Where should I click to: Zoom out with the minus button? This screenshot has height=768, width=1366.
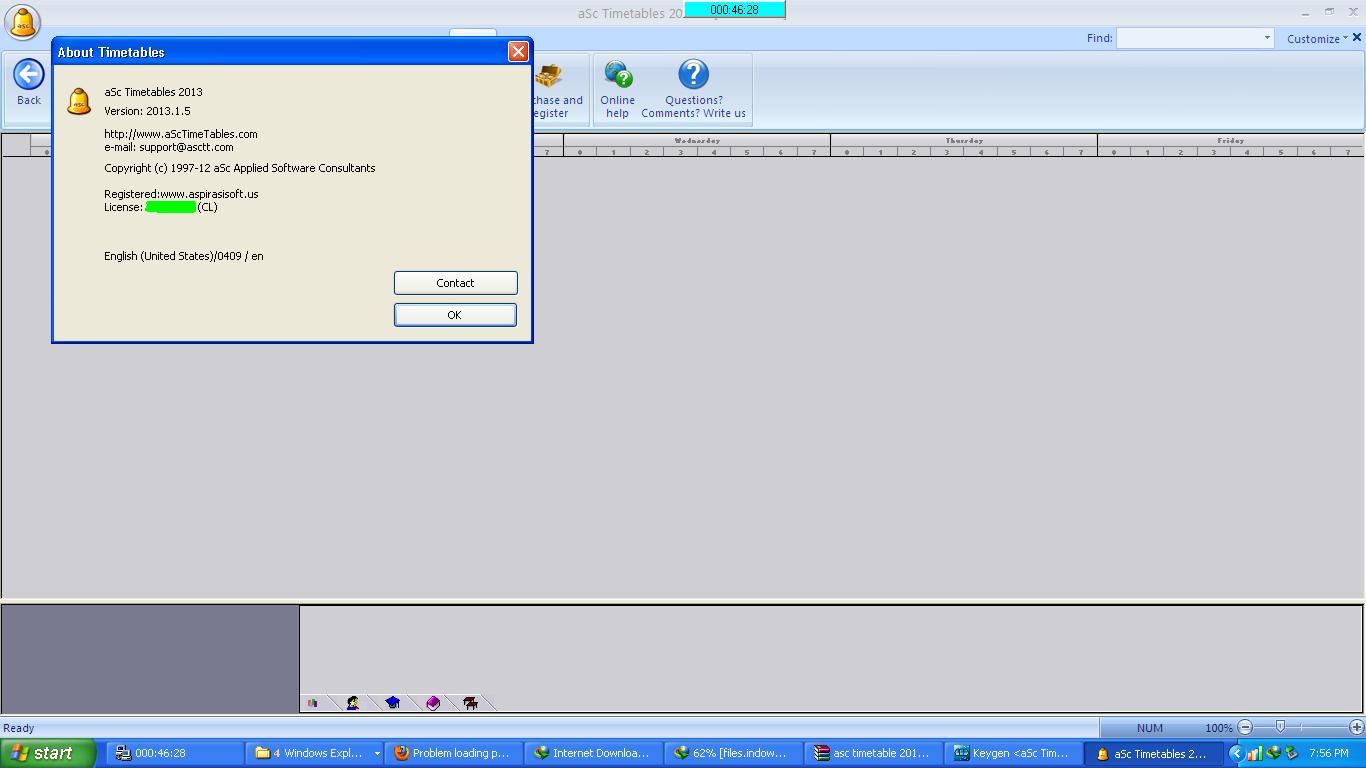(x=1245, y=727)
